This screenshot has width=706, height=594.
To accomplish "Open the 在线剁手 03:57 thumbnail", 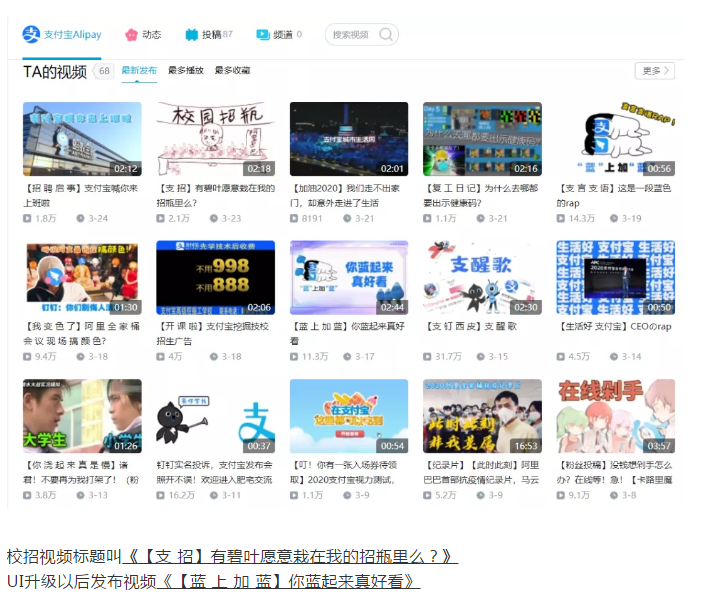I will (615, 416).
